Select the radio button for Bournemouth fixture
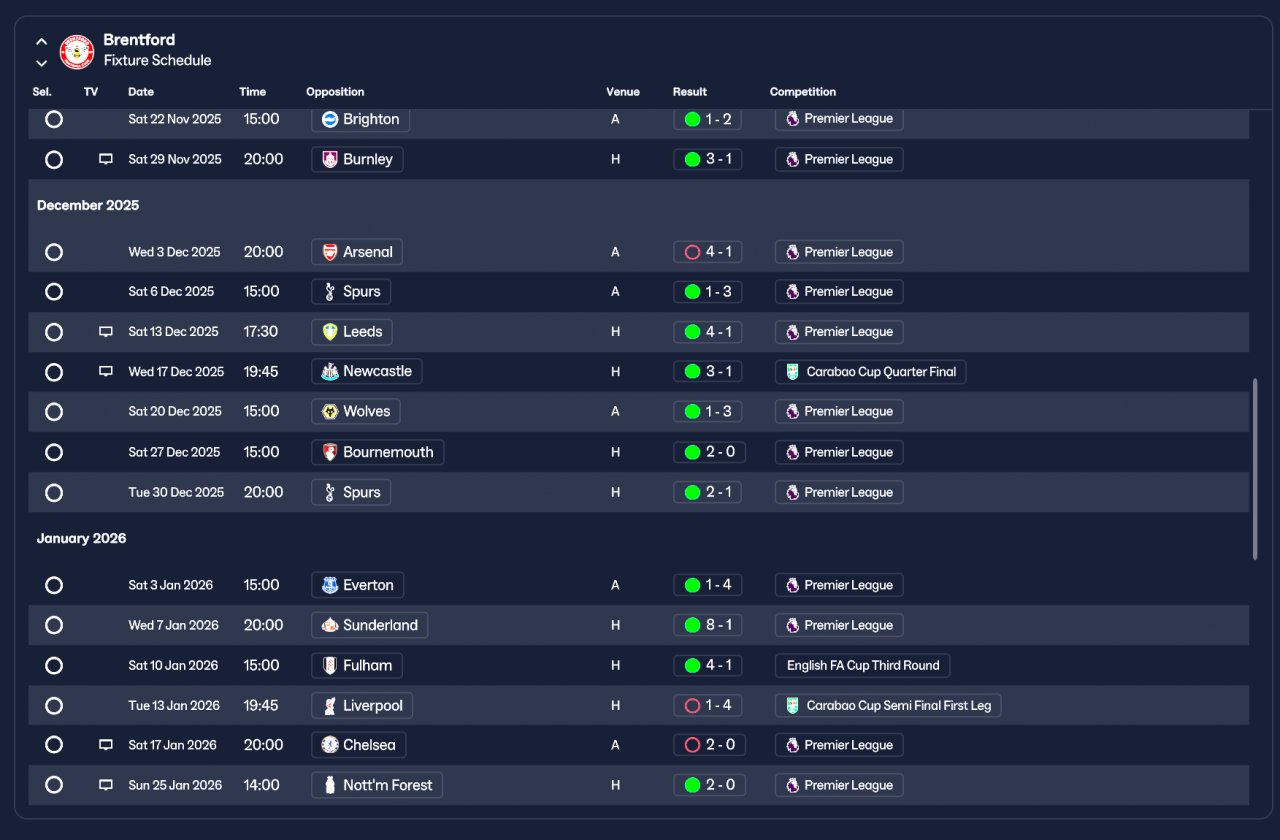The image size is (1280, 840). click(x=54, y=452)
